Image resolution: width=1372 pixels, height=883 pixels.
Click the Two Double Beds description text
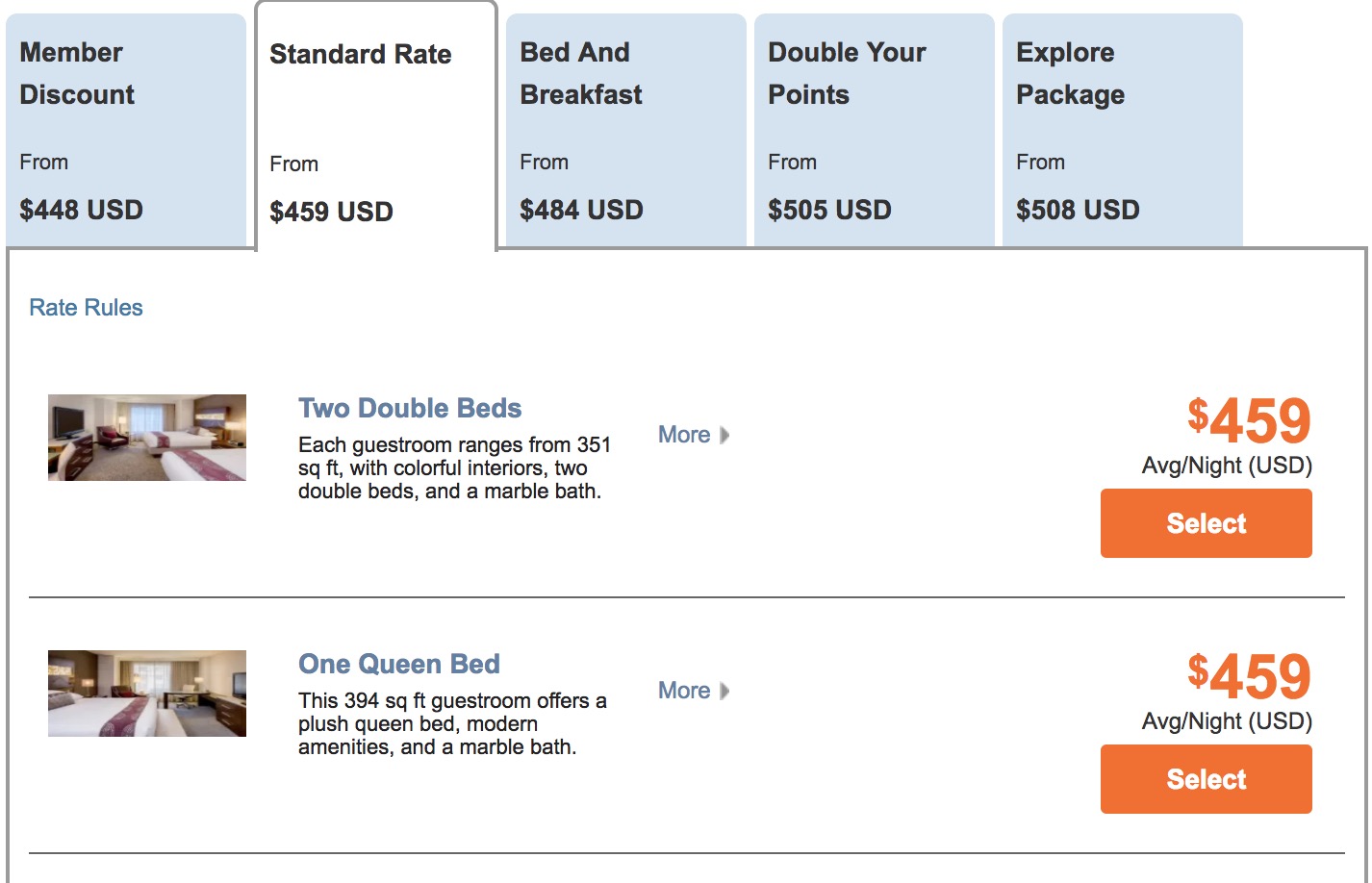tap(454, 468)
